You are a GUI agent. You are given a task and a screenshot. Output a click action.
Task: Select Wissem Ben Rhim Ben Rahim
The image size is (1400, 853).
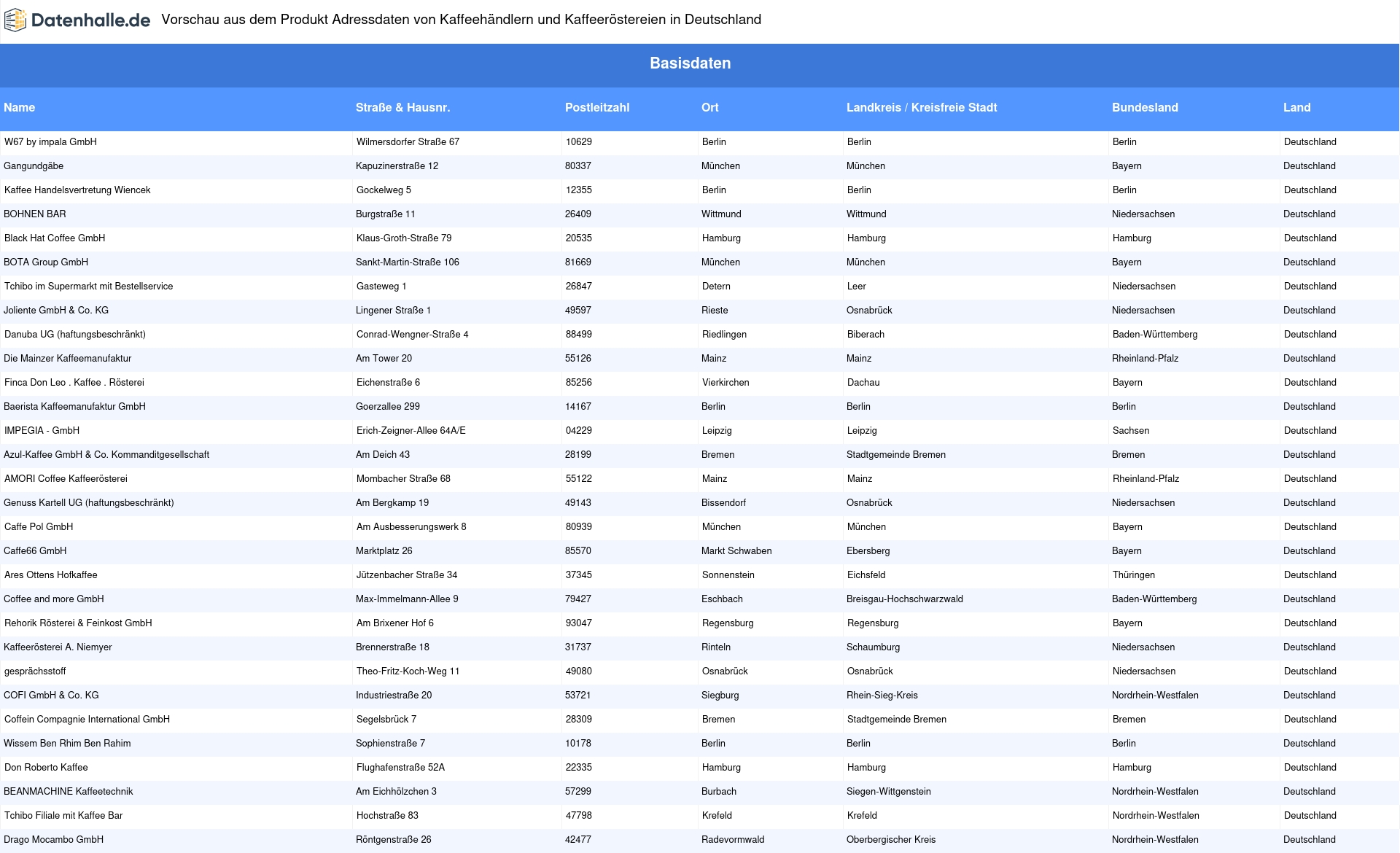coord(67,744)
